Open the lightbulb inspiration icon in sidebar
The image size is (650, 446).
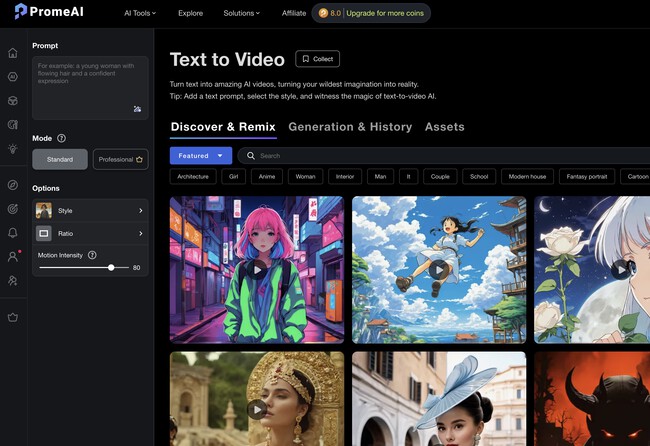pyautogui.click(x=13, y=148)
